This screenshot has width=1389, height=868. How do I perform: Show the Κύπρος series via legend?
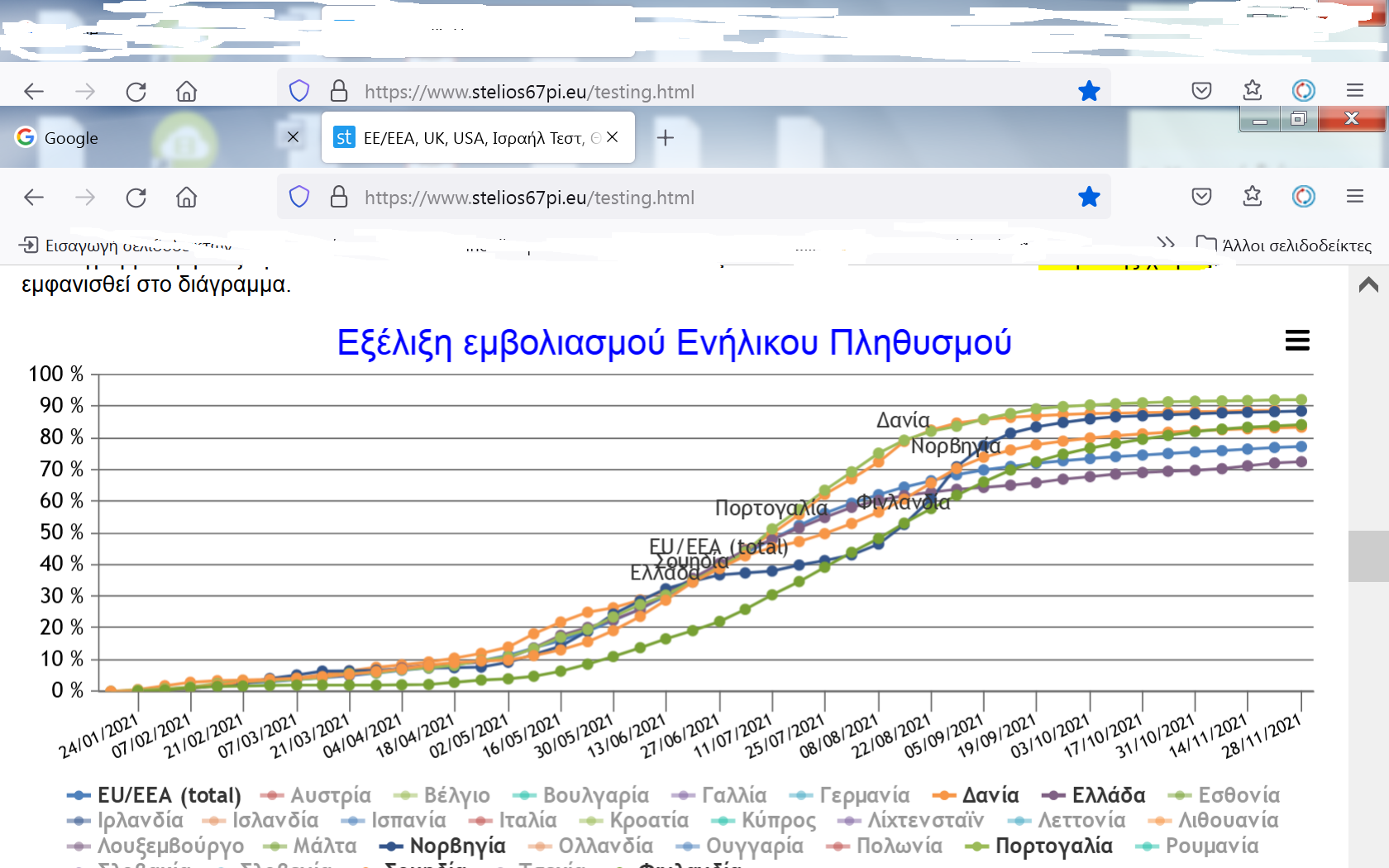(763, 820)
